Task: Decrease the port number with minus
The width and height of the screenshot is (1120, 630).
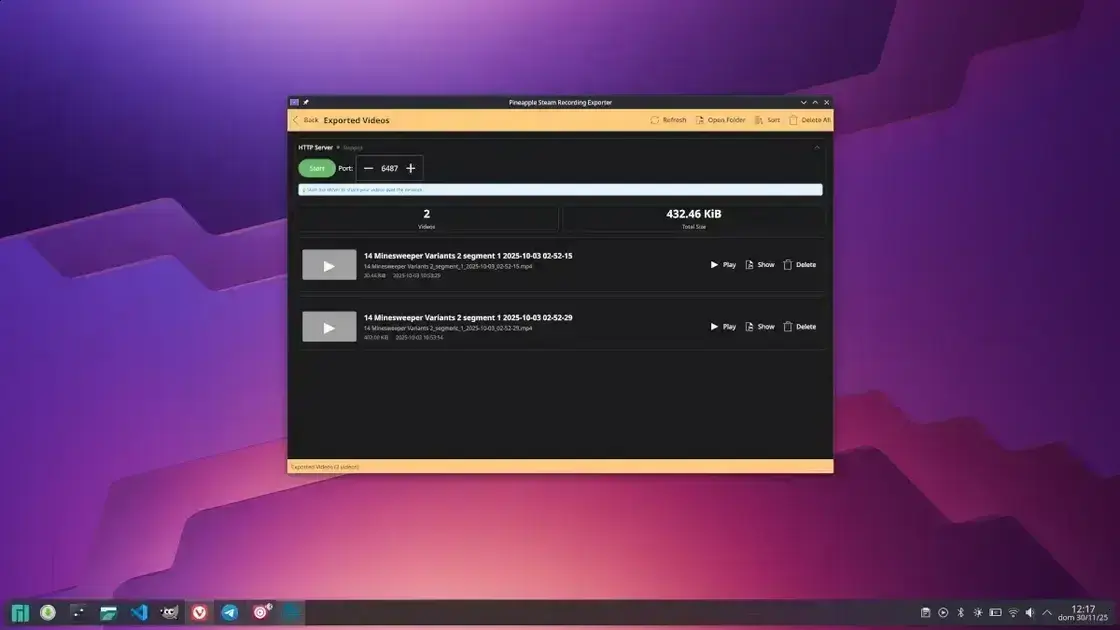Action: (x=369, y=169)
